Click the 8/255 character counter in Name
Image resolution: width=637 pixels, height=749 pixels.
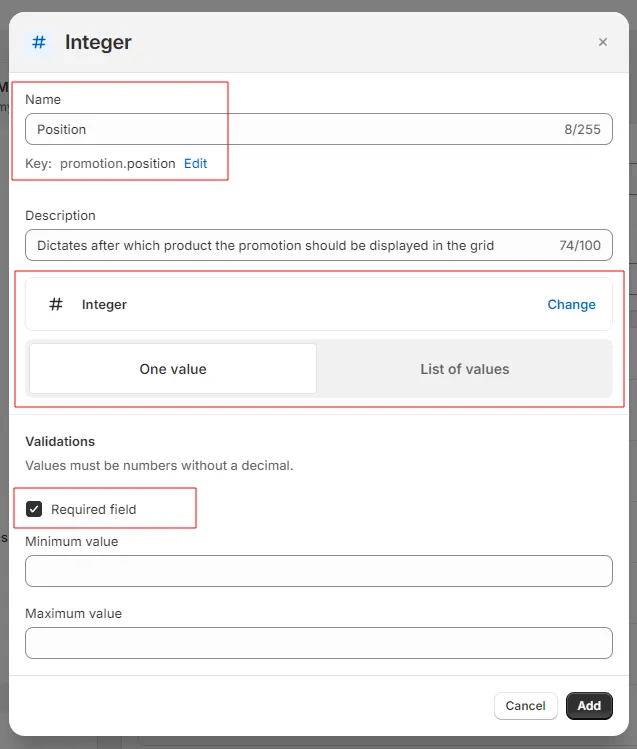coord(582,129)
